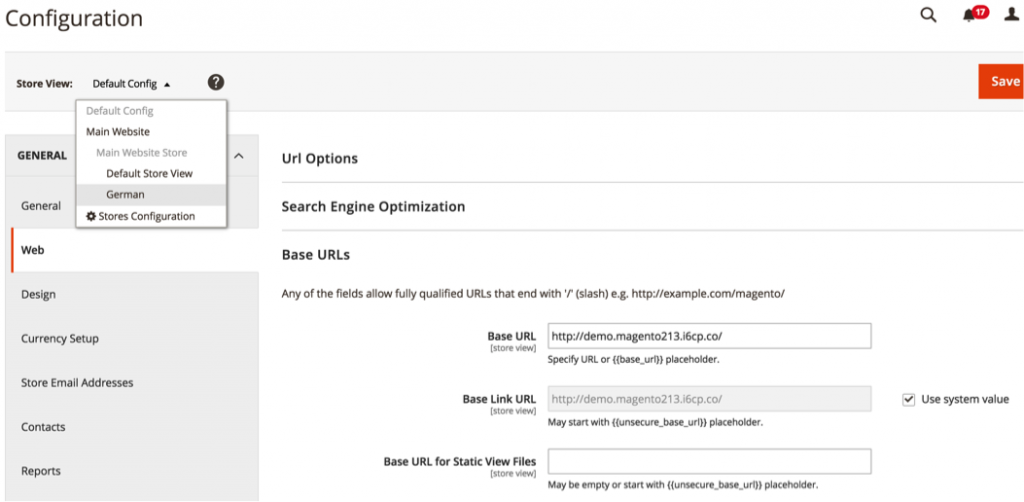The width and height of the screenshot is (1024, 502).
Task: Go to Currency Setup tab
Action: click(x=60, y=339)
